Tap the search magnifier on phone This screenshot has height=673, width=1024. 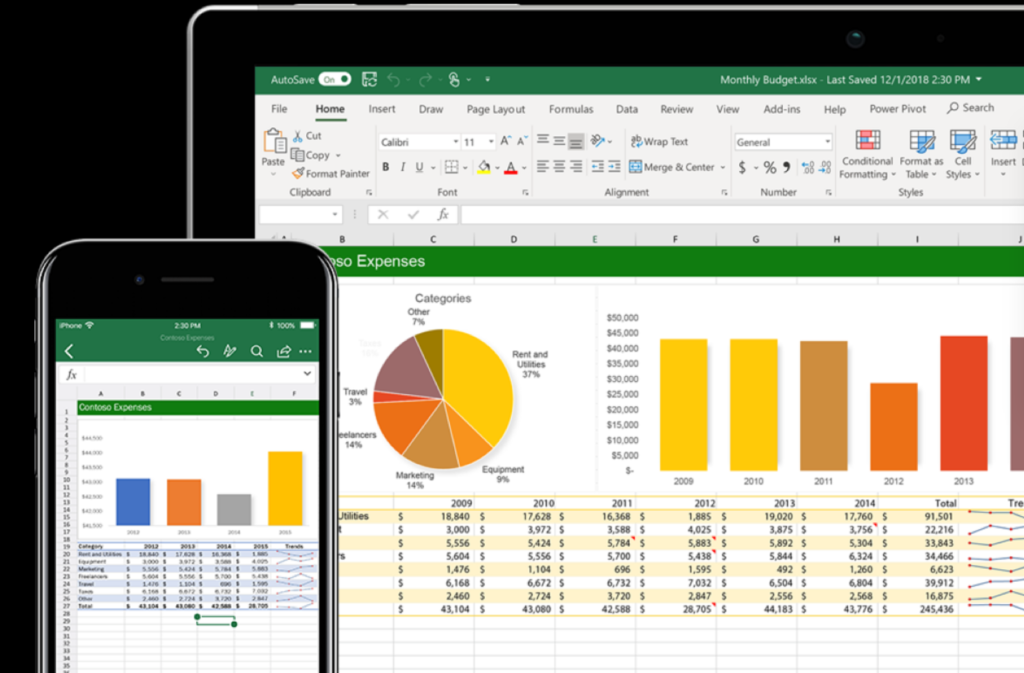coord(257,351)
